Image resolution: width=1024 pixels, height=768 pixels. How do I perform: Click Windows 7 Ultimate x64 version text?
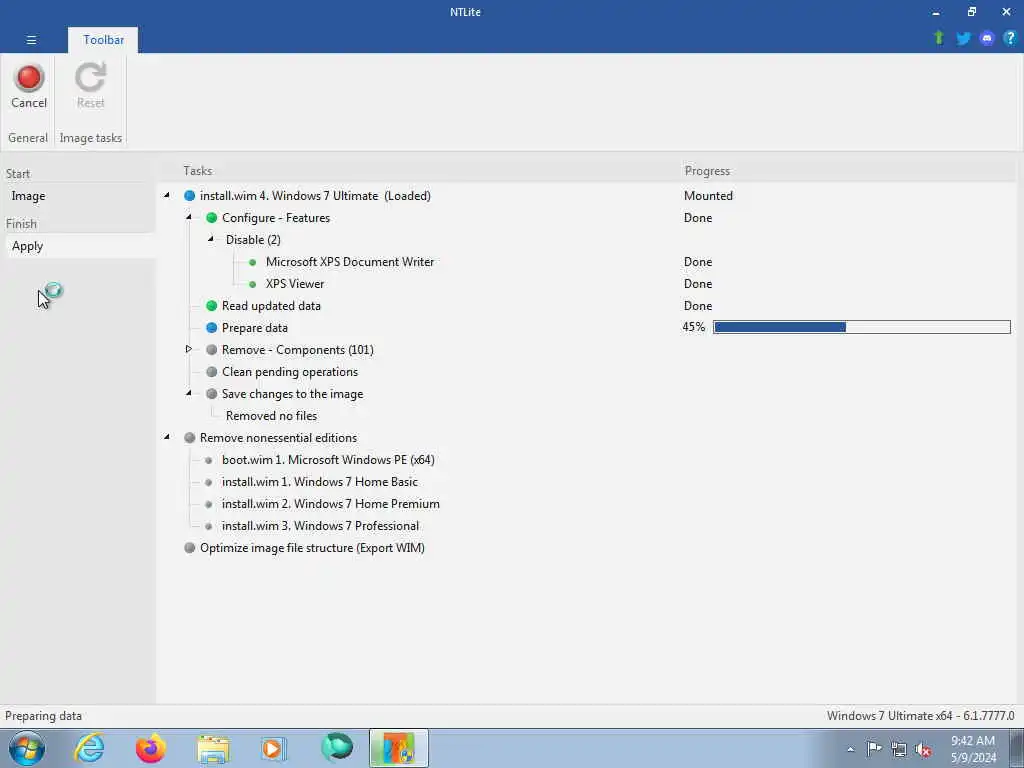tap(920, 716)
